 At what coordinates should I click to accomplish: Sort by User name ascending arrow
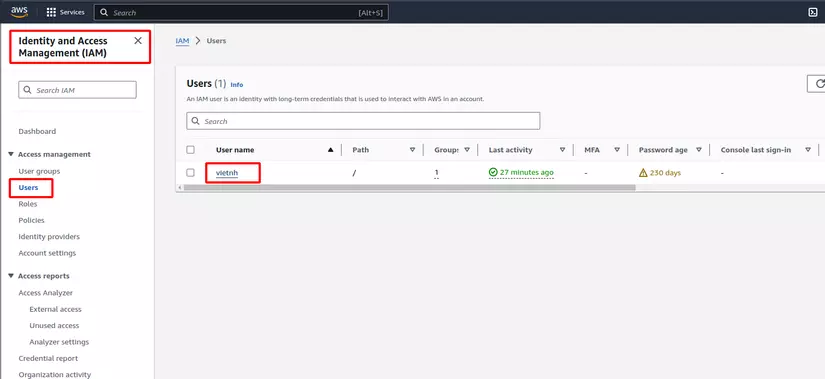point(330,150)
